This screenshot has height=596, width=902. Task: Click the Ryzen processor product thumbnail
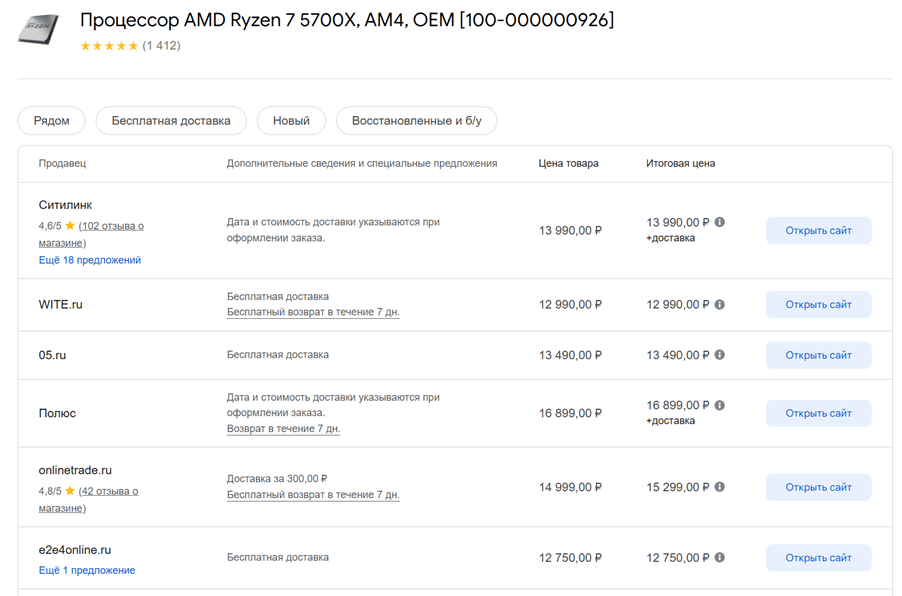39,30
